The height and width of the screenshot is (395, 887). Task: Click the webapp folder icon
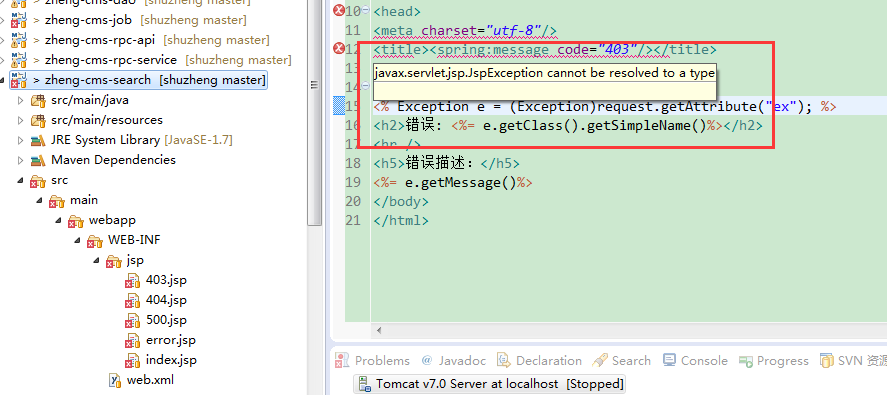(76, 221)
